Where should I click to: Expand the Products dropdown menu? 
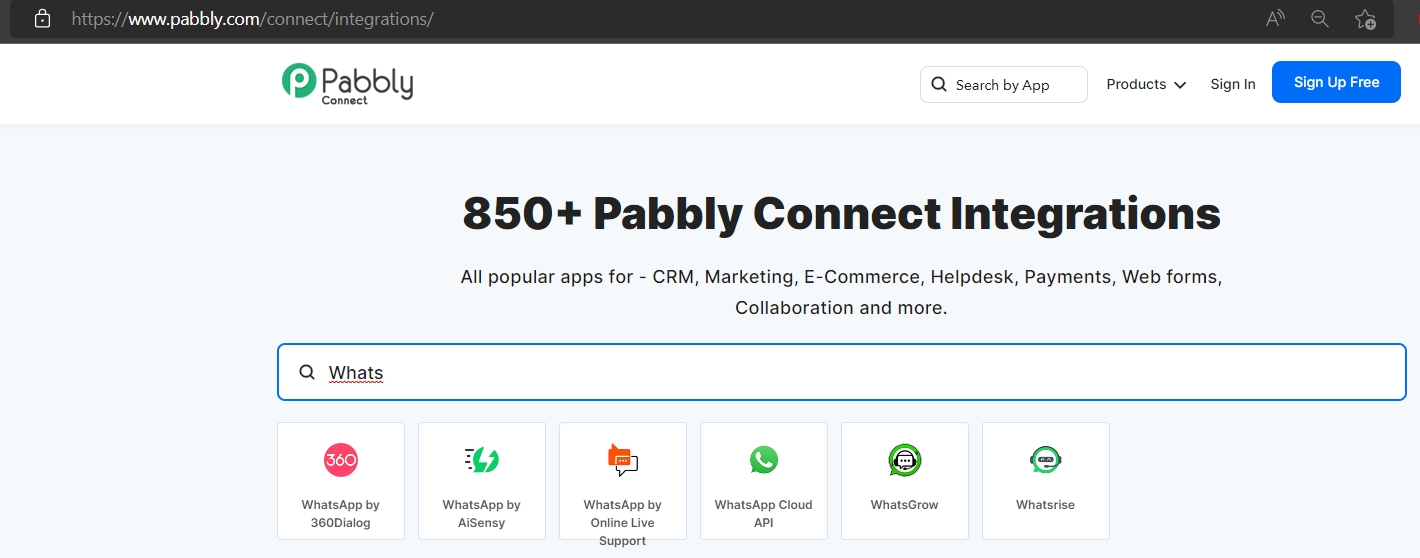(x=1146, y=84)
